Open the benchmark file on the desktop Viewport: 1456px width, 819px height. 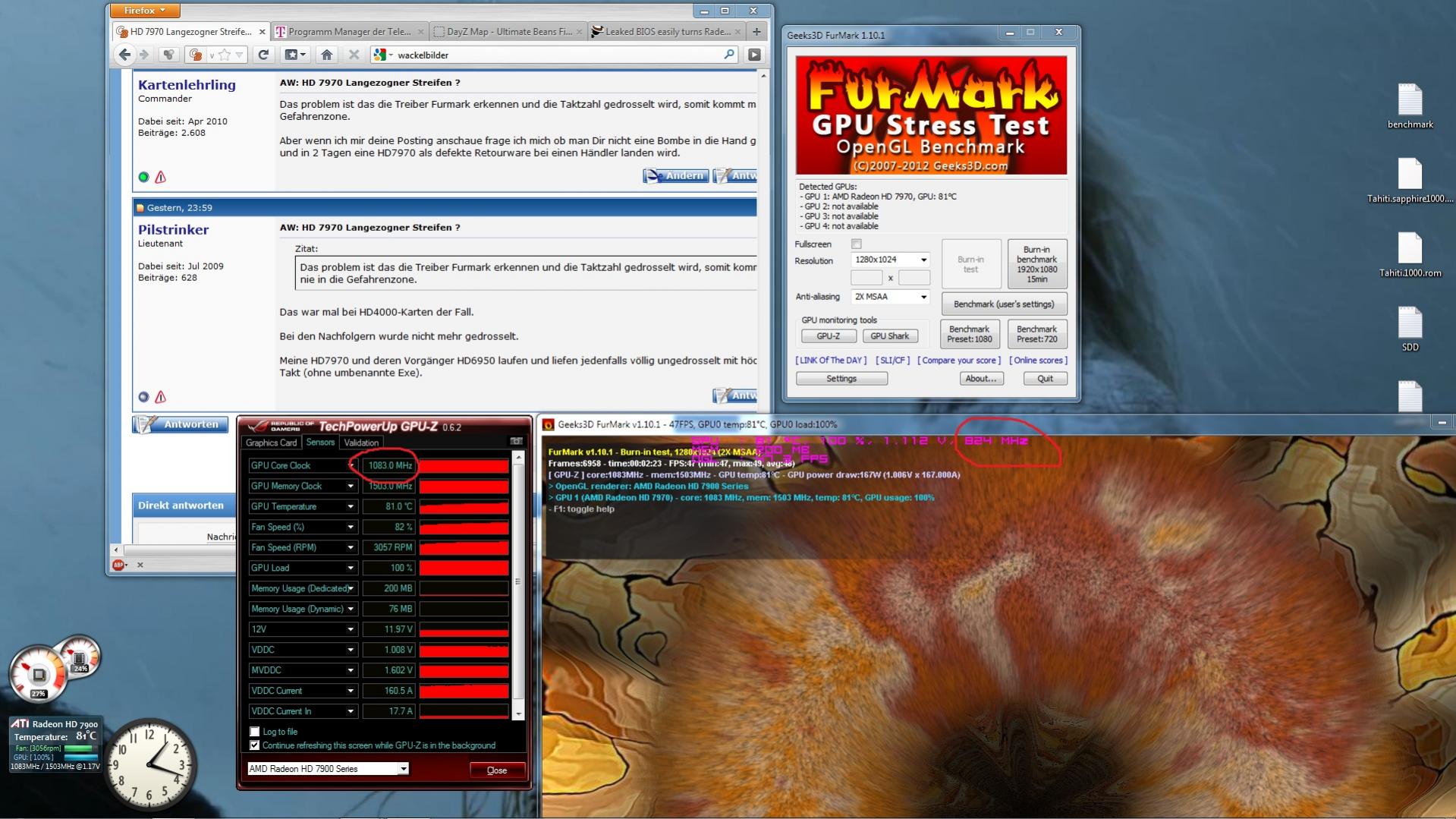1410,106
